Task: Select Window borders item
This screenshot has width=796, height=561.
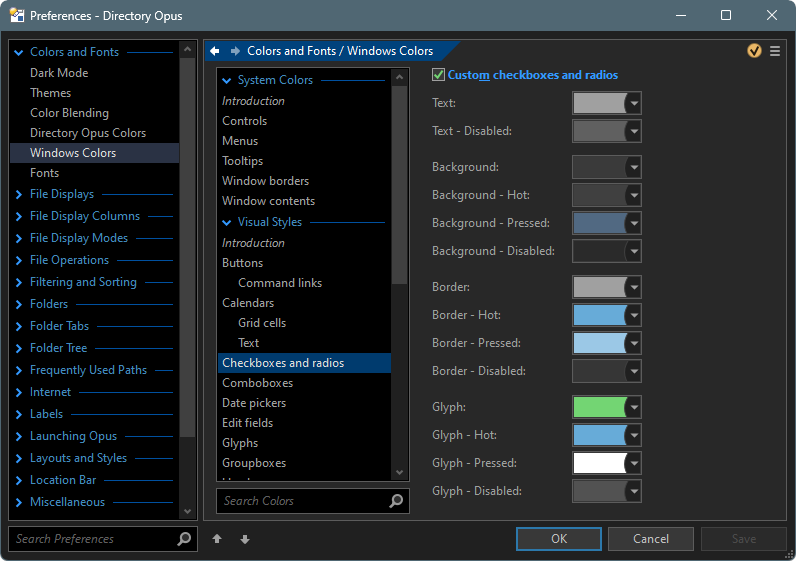Action: 265,181
